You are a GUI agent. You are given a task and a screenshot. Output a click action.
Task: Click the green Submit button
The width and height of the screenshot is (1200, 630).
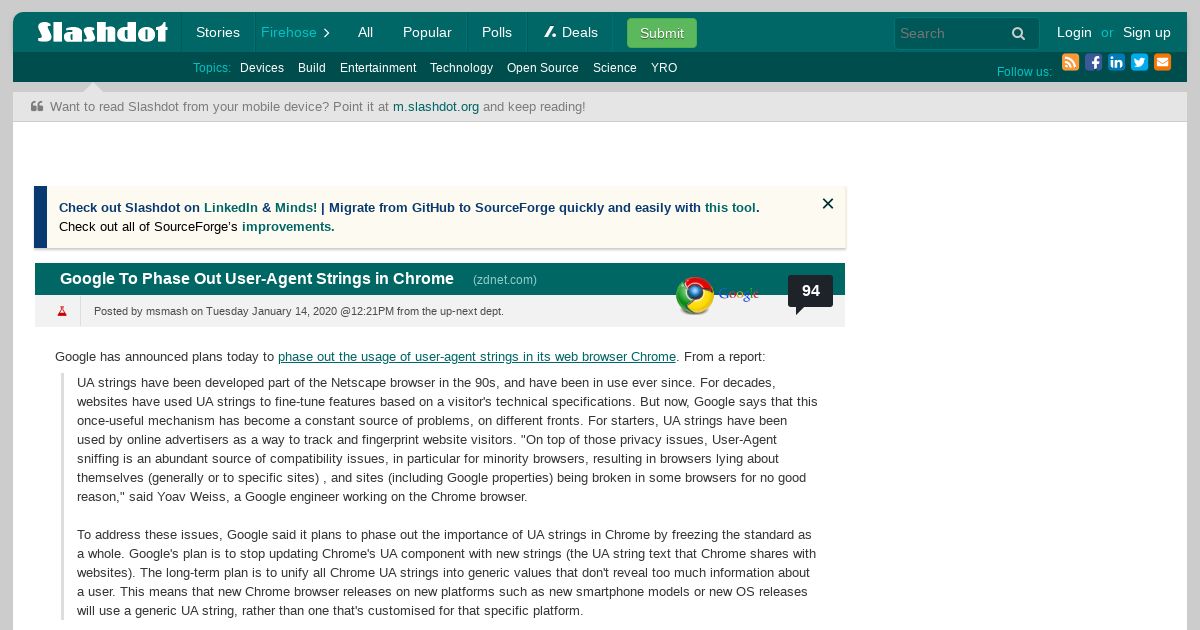662,33
